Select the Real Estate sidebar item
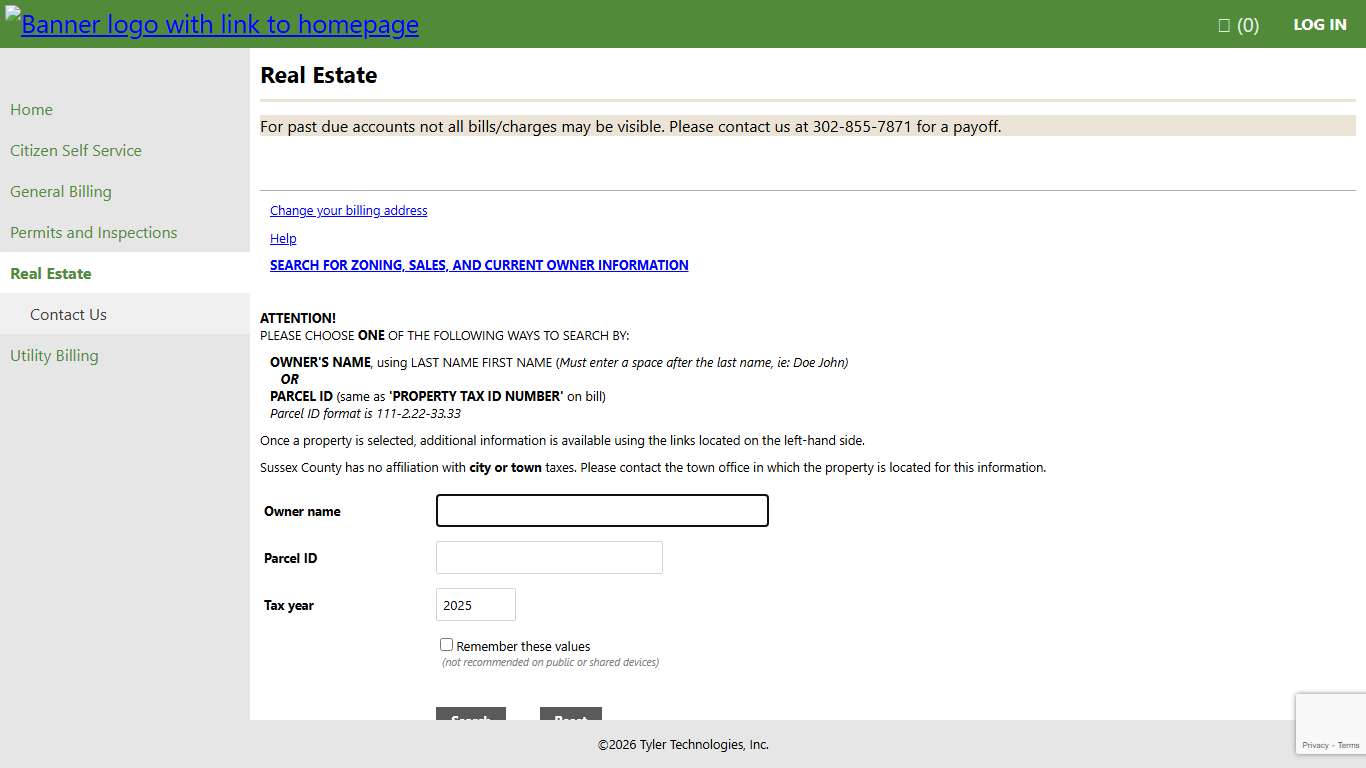 pos(51,274)
